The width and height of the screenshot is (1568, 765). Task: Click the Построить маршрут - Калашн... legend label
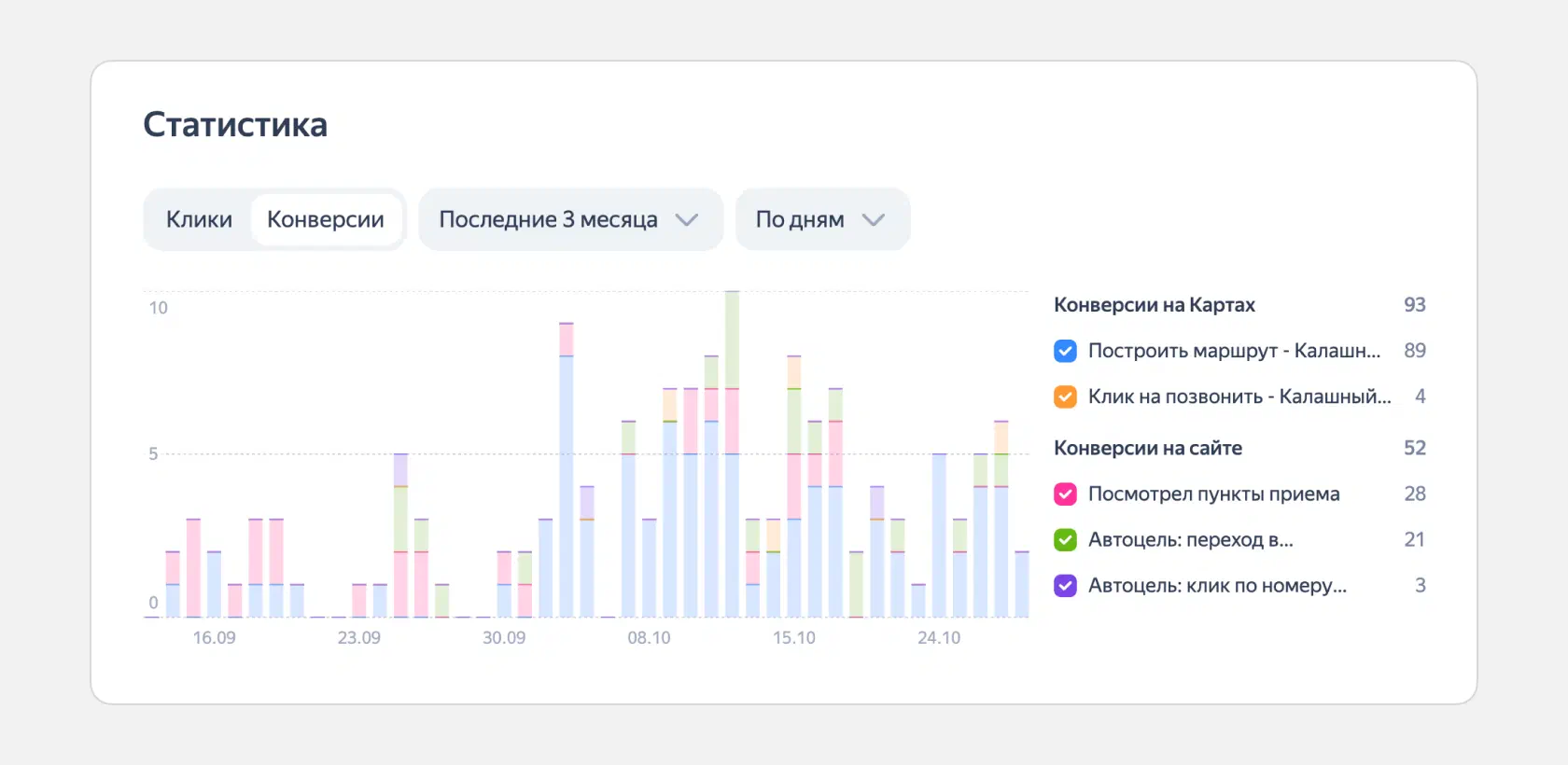point(1234,351)
